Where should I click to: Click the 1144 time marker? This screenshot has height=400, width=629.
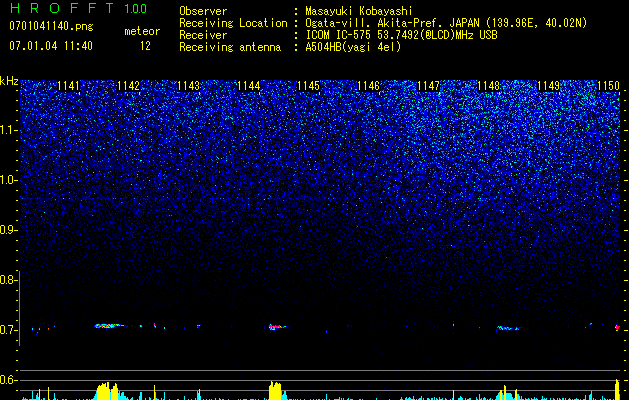(x=248, y=86)
